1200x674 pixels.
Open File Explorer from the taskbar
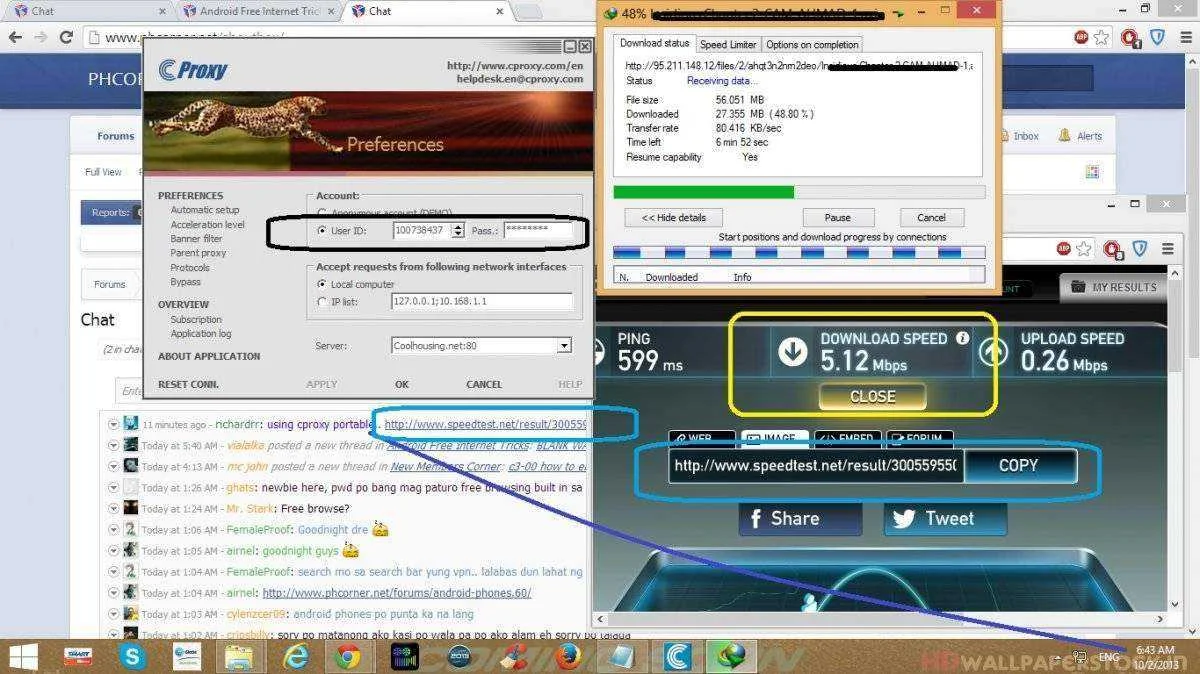pos(240,656)
